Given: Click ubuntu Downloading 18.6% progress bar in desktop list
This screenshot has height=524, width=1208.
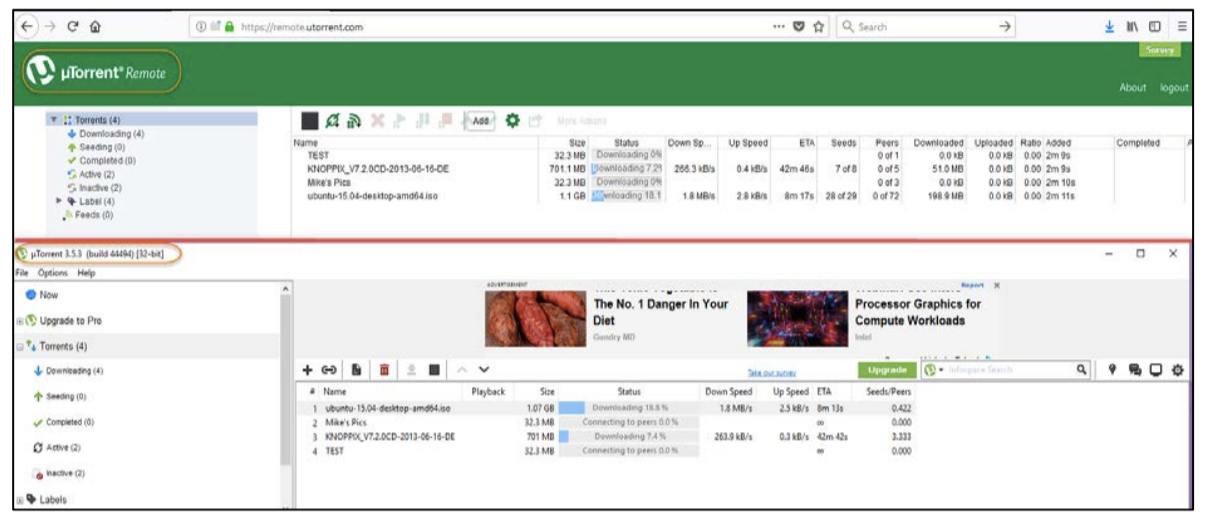Looking at the screenshot, I should click(629, 408).
